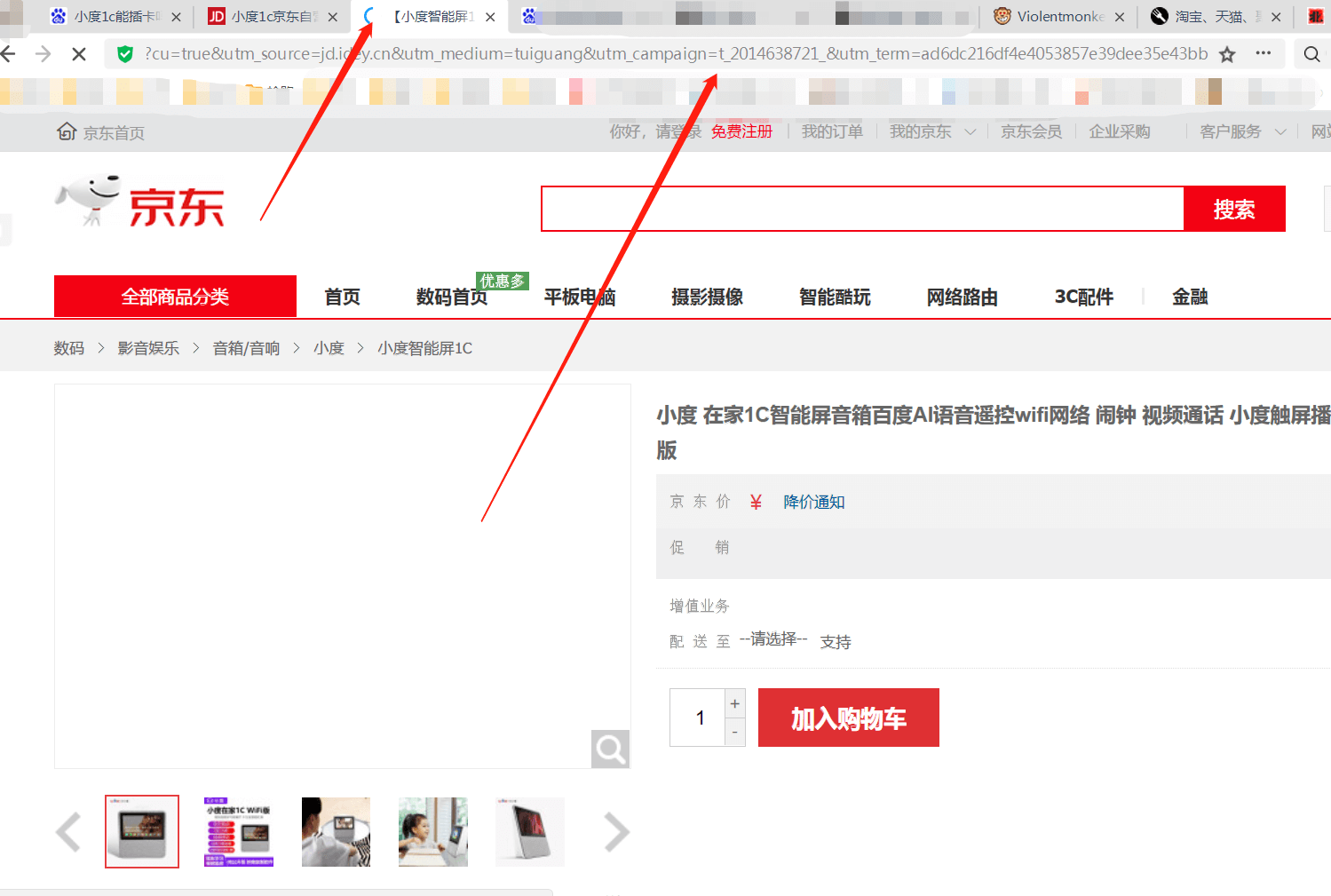Switch to the 淘宝、天猫 tab
1331x896 pixels.
tap(1208, 17)
